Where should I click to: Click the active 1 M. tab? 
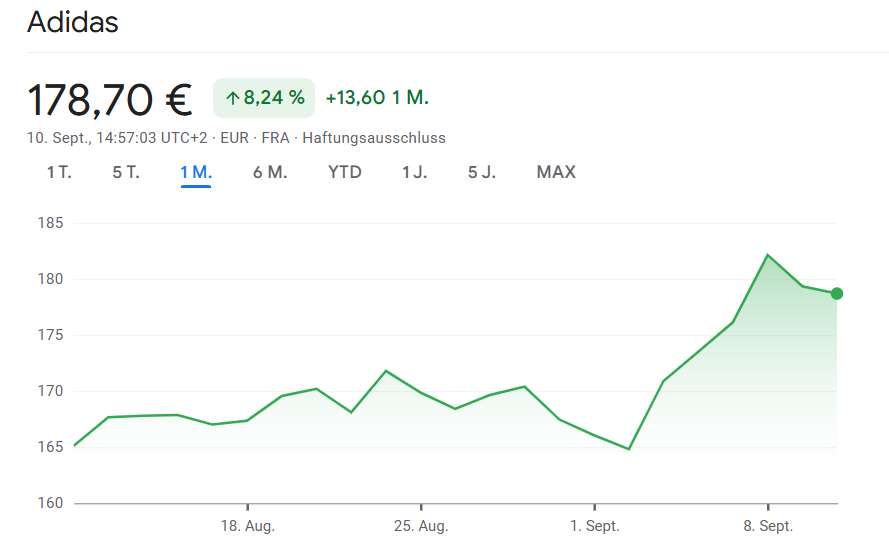(x=196, y=172)
